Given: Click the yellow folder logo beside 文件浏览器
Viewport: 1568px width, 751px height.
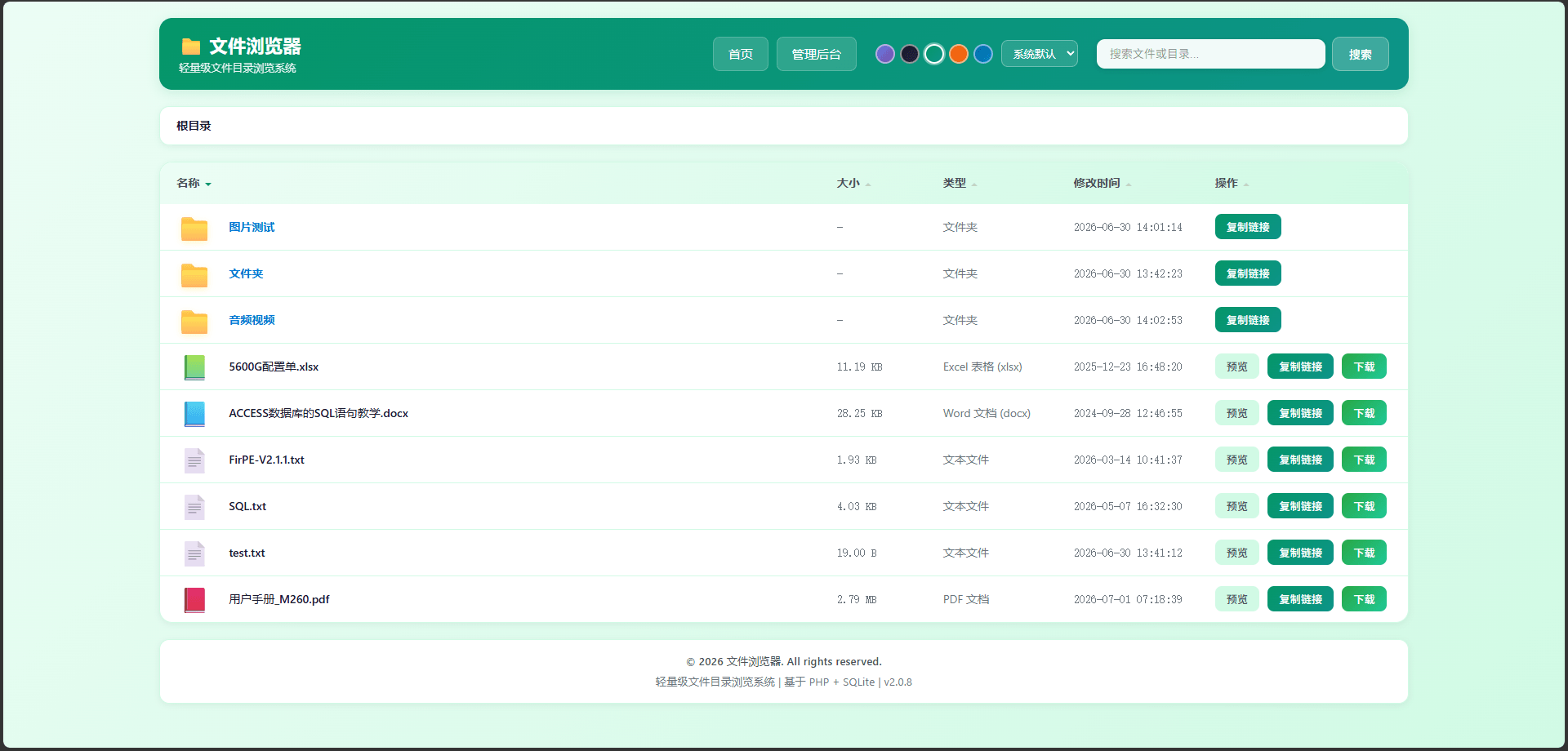Looking at the screenshot, I should 191,47.
